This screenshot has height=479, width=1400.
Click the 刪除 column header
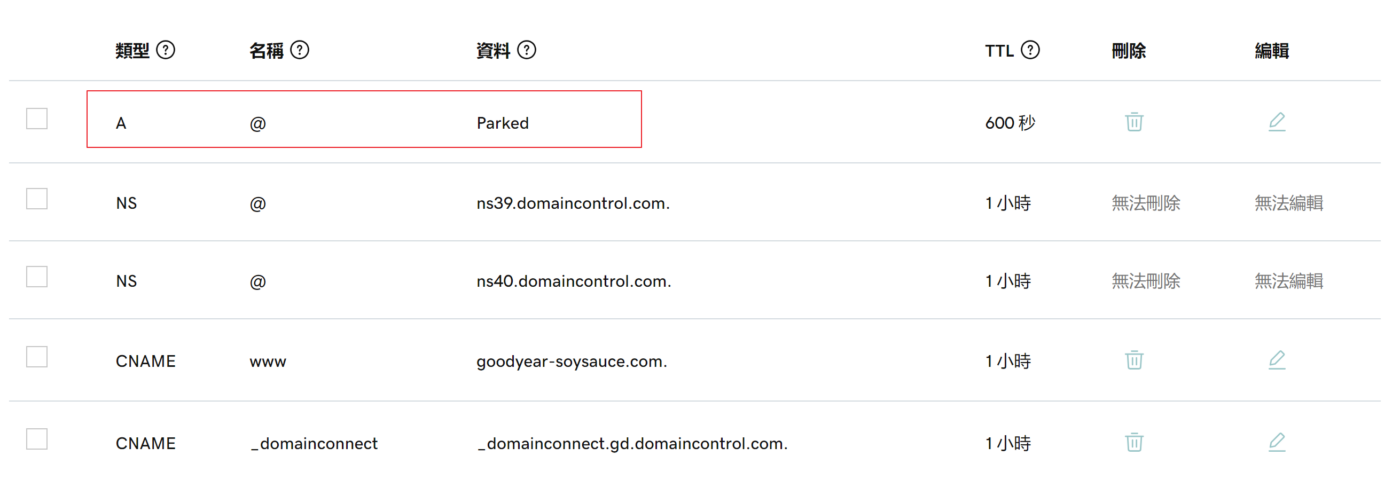(x=1129, y=51)
